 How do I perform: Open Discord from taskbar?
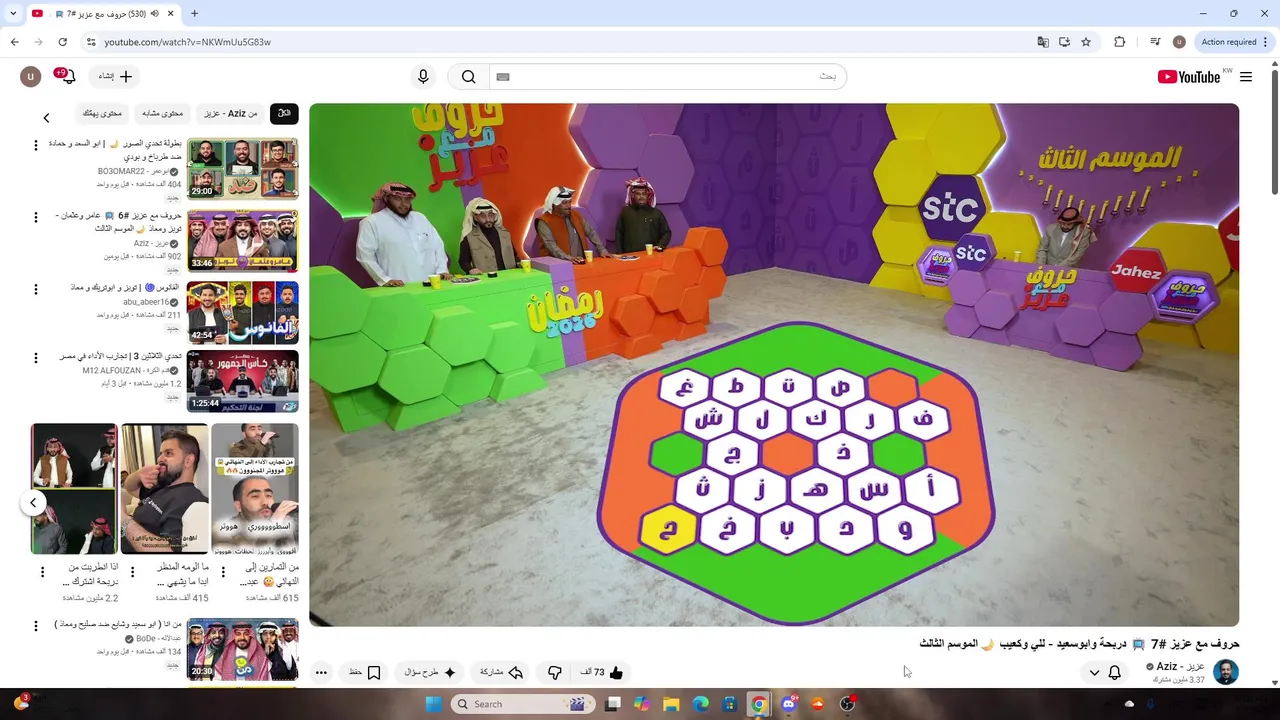click(789, 704)
